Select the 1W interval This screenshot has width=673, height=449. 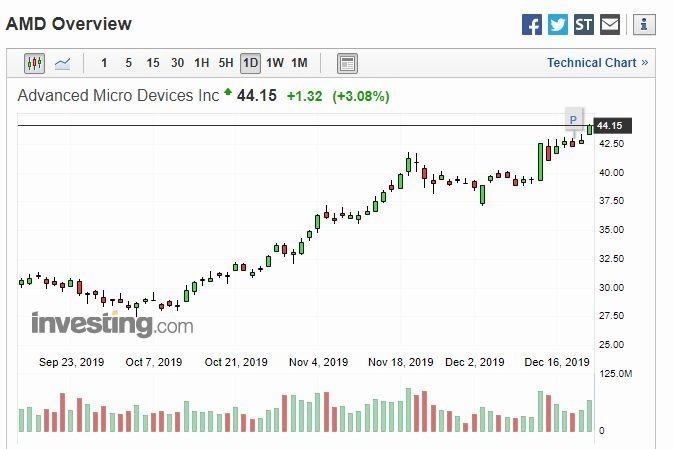pyautogui.click(x=275, y=63)
